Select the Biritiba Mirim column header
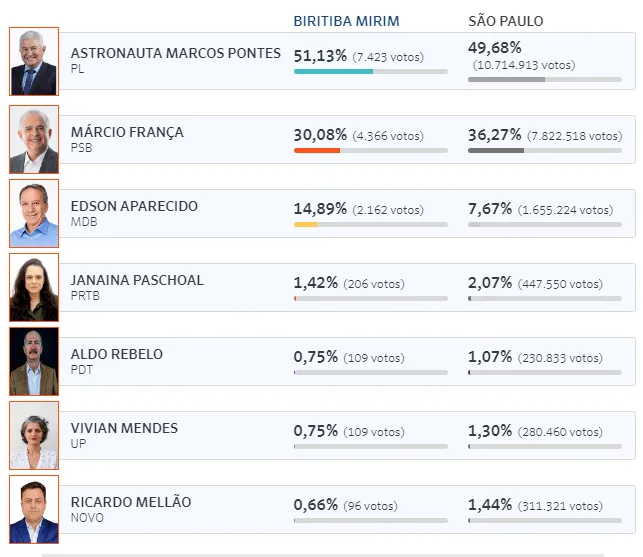 click(x=346, y=21)
